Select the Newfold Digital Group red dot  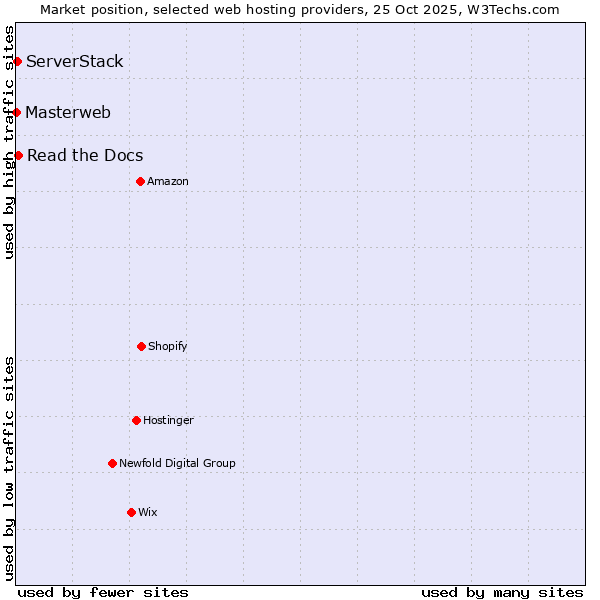(112, 463)
